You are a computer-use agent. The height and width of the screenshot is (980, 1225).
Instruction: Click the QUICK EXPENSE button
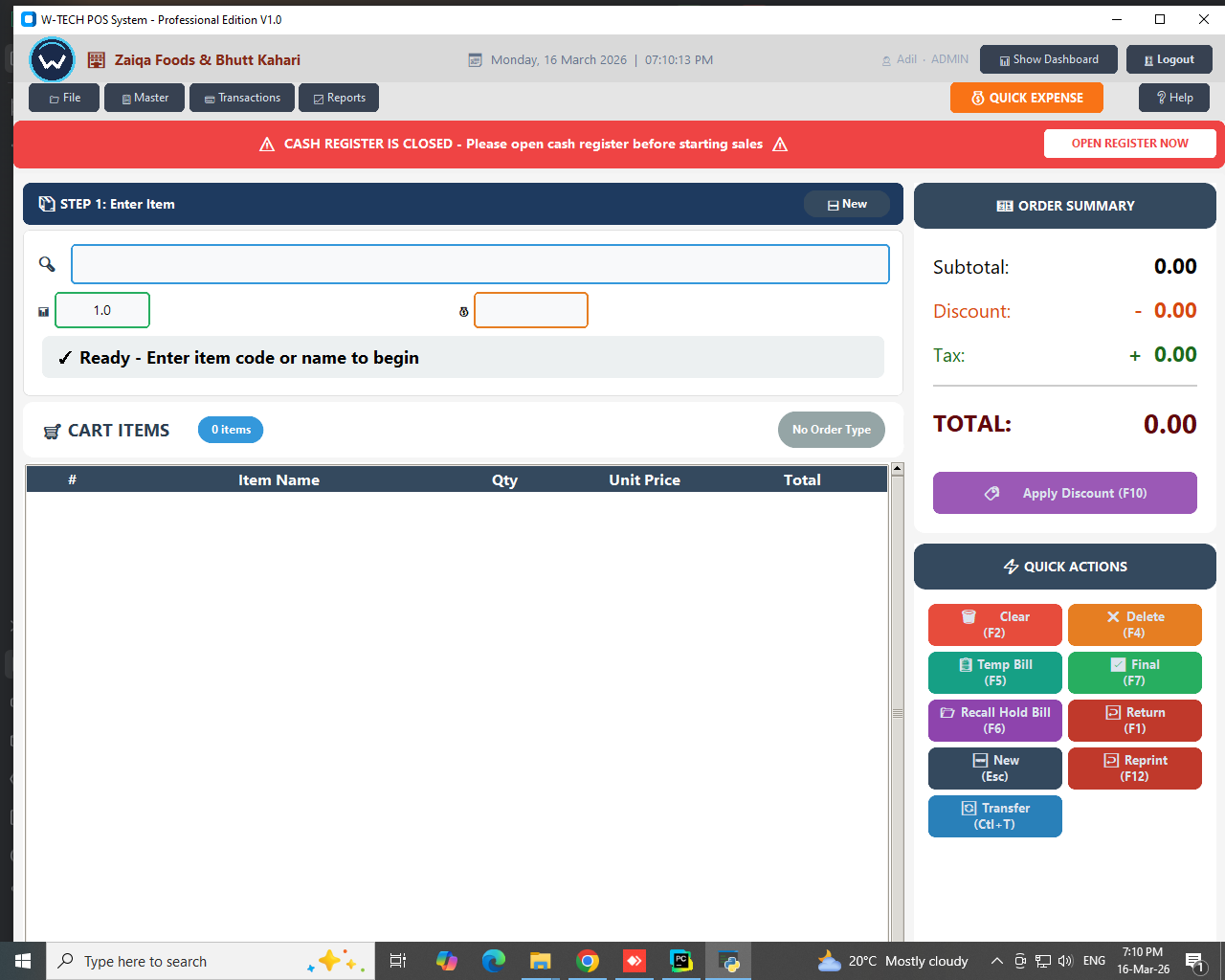click(1027, 98)
